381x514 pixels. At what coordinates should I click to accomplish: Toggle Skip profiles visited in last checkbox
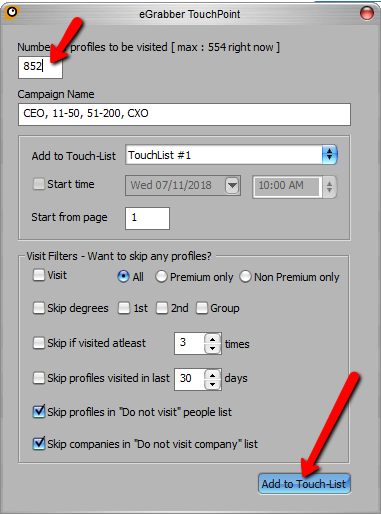point(39,378)
